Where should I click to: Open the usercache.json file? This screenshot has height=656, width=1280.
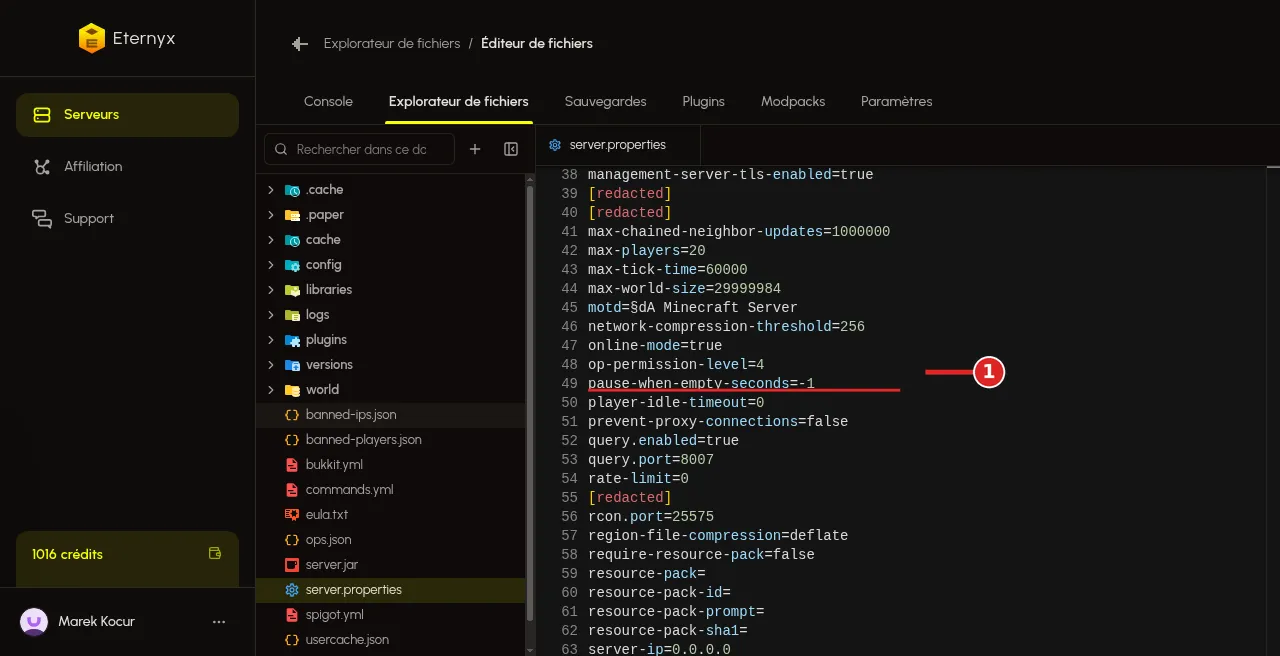pyautogui.click(x=391, y=640)
